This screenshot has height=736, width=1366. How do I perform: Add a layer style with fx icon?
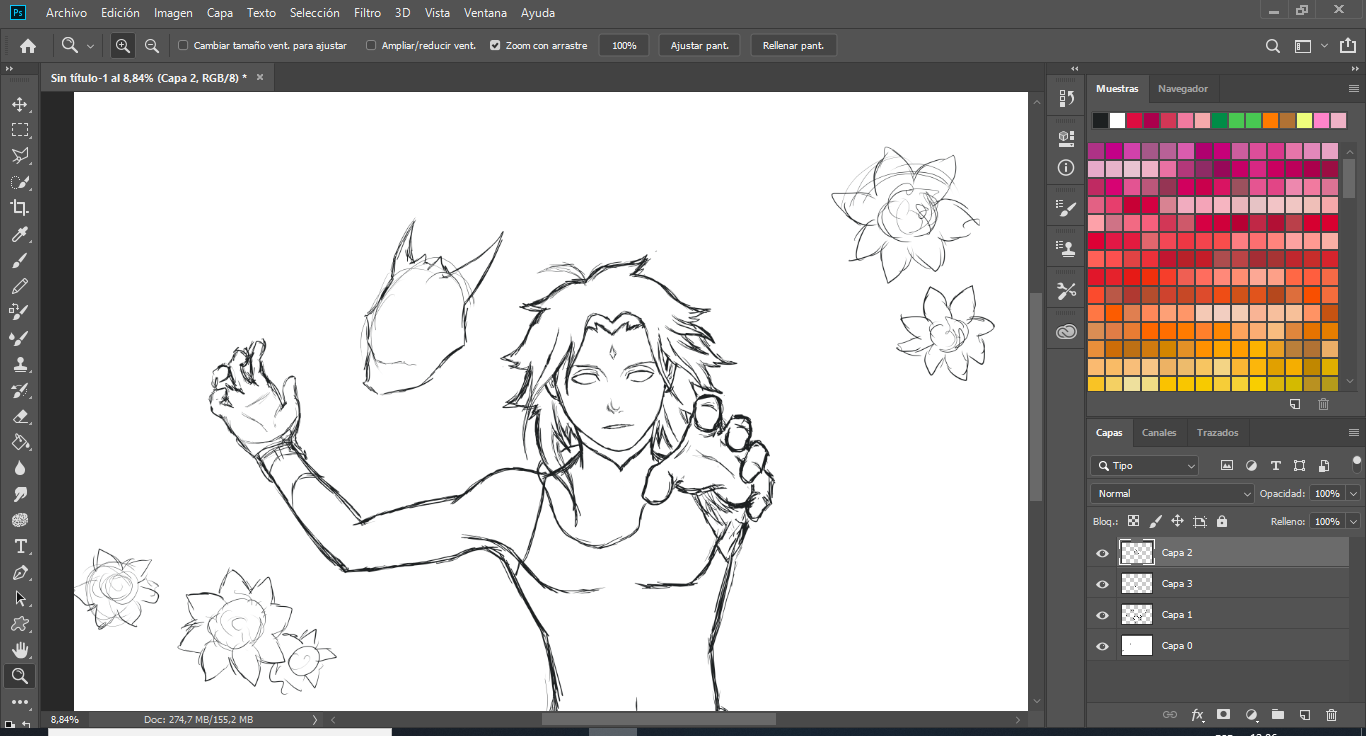[x=1197, y=715]
